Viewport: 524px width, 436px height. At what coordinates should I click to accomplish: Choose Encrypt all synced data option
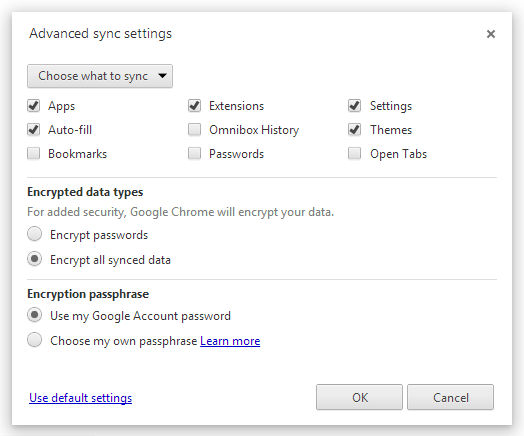point(34,259)
